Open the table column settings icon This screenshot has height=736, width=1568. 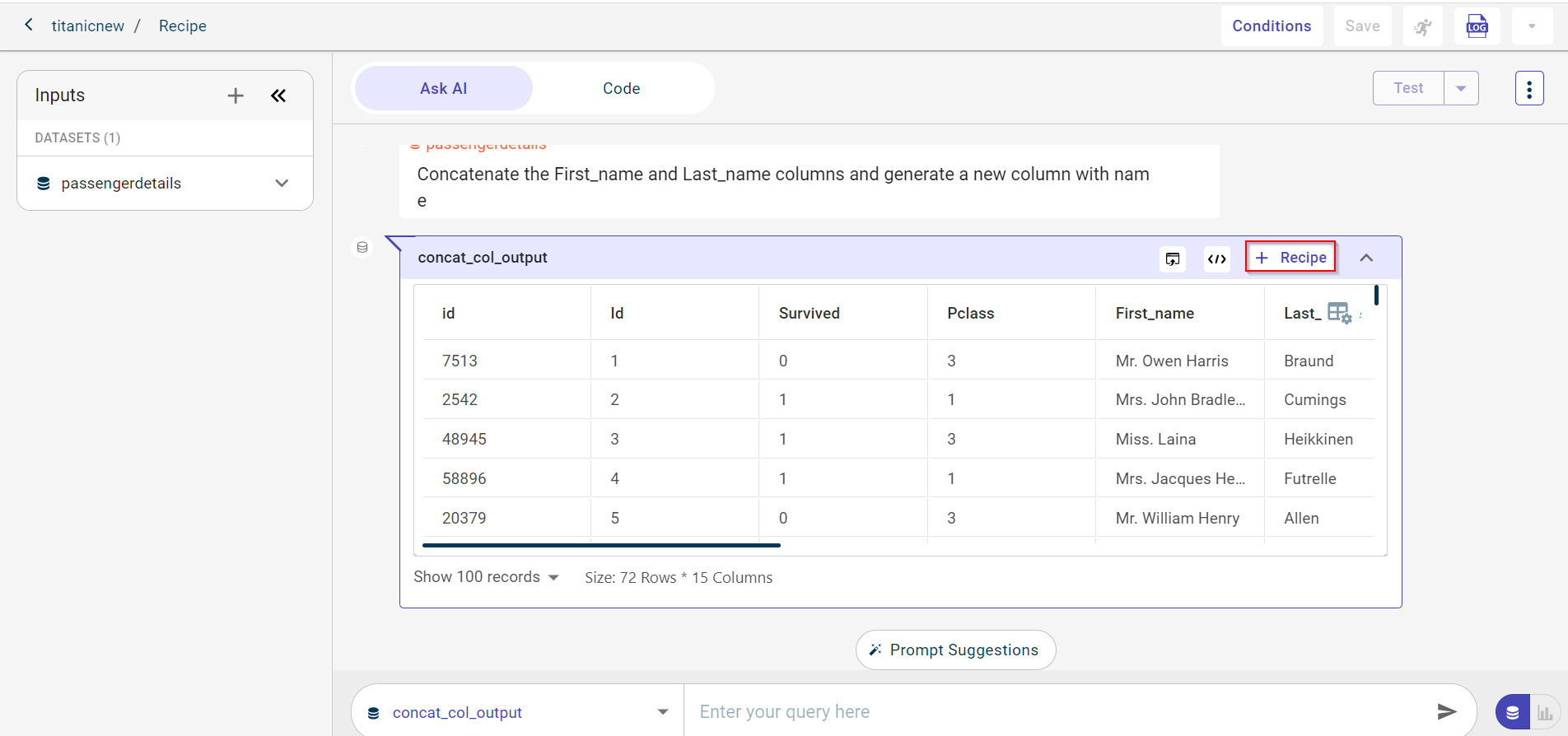pos(1339,313)
